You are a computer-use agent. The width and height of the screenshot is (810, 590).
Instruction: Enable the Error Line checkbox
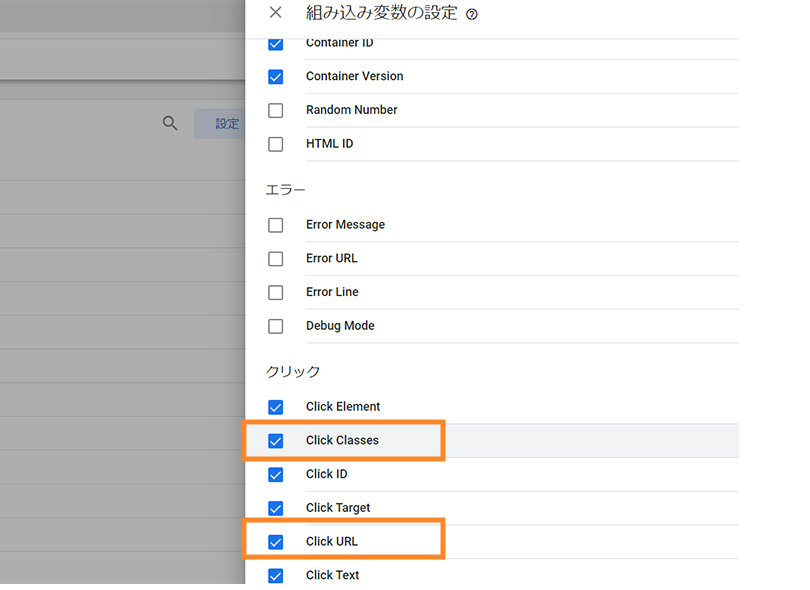(x=276, y=292)
